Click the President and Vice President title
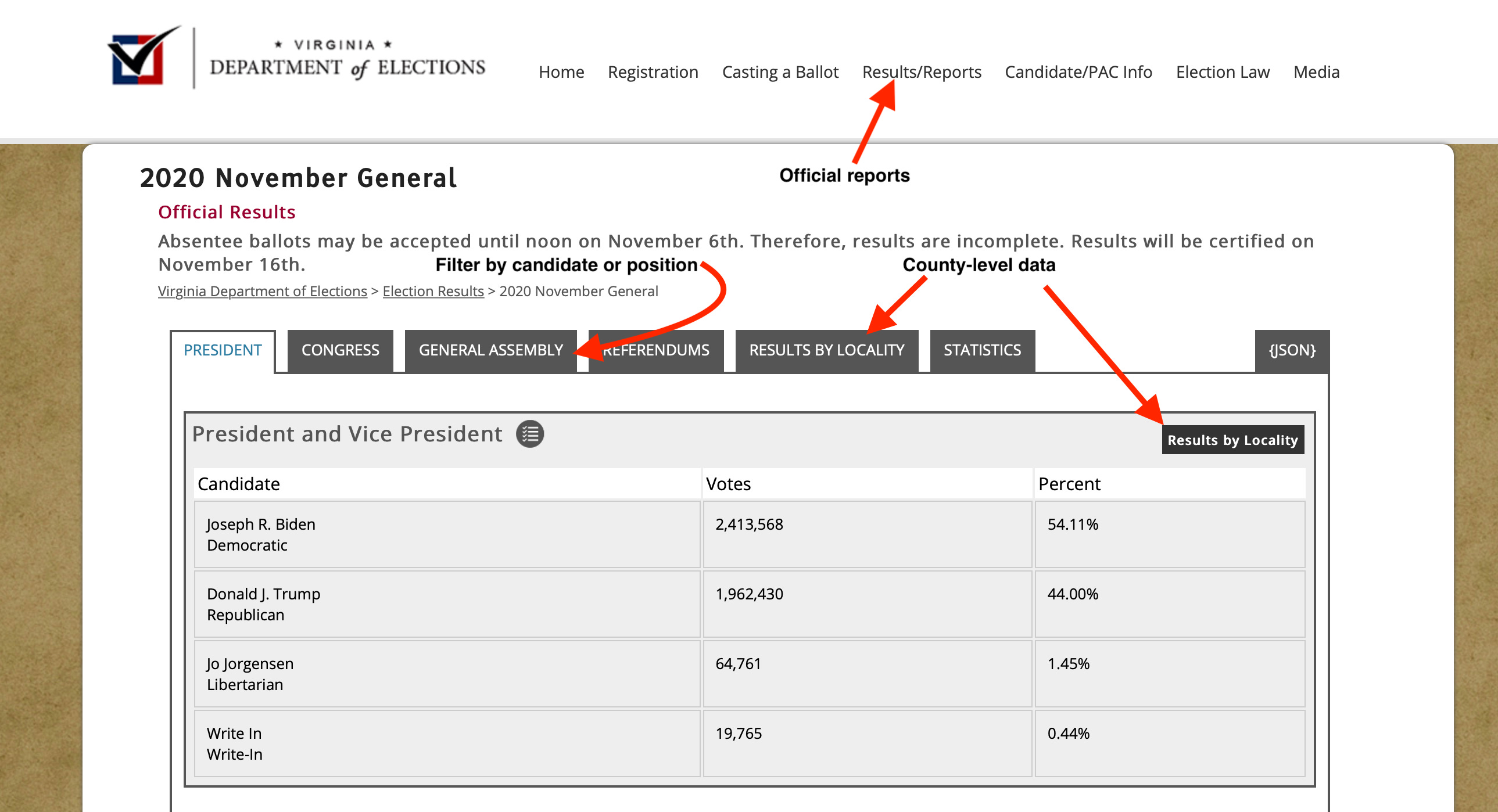 coord(347,434)
